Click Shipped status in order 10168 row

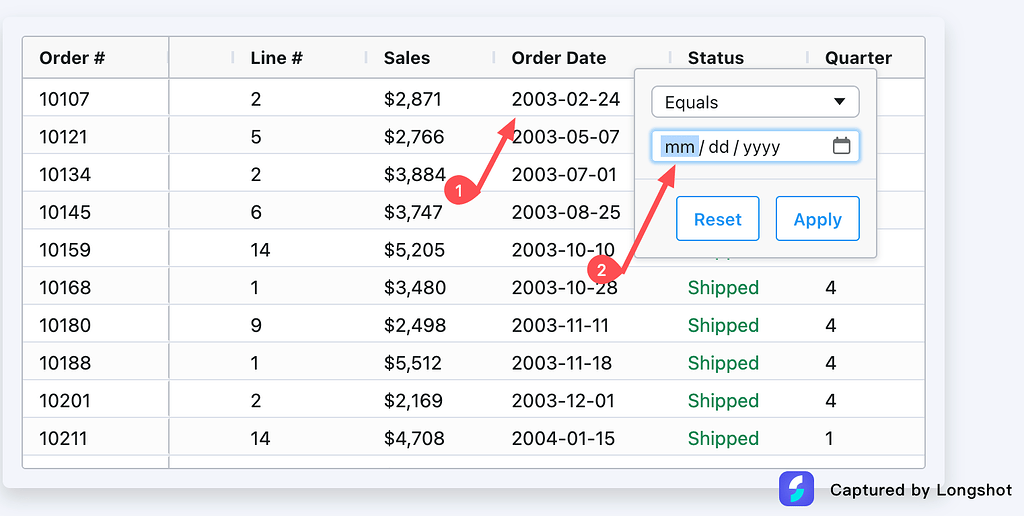(x=723, y=288)
